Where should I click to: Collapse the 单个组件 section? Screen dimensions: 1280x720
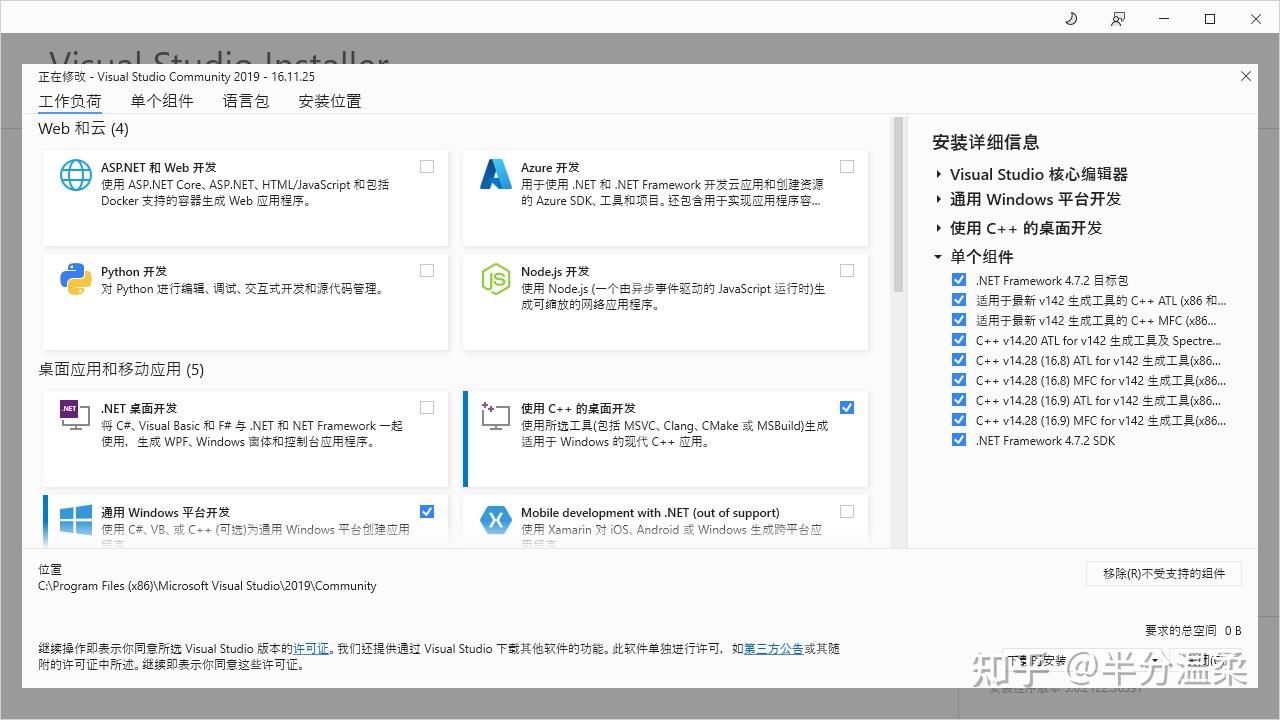click(x=938, y=256)
